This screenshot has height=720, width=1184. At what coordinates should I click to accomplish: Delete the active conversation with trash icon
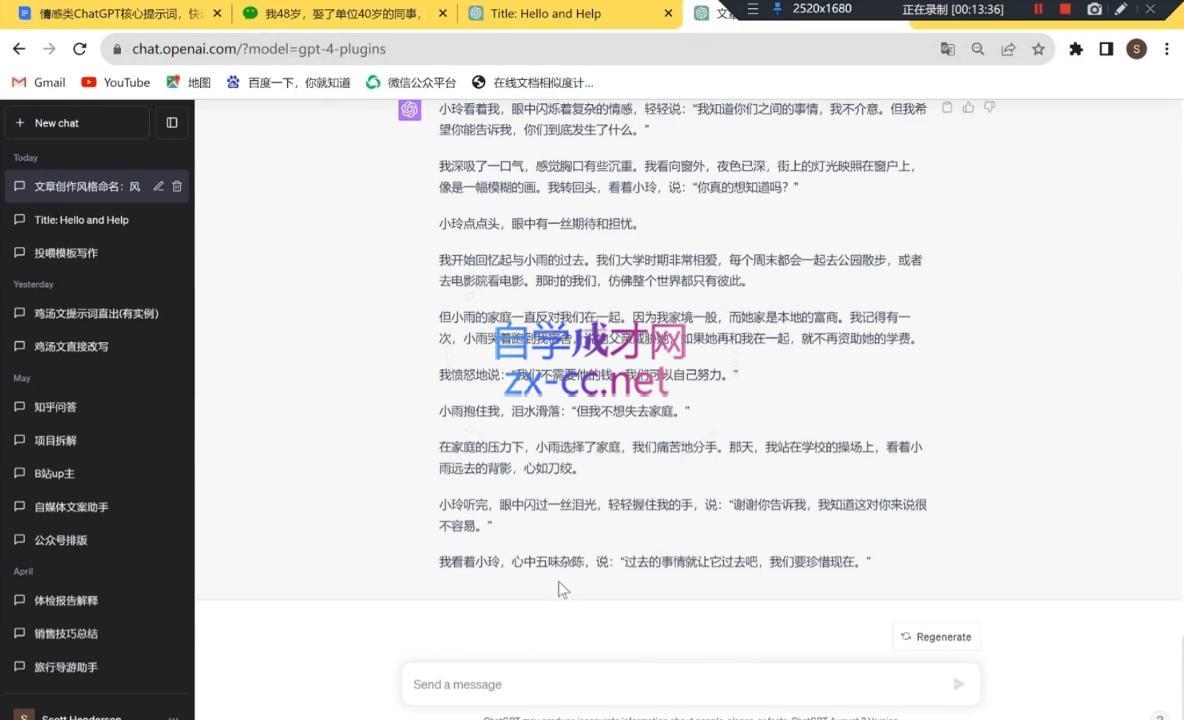(x=176, y=185)
